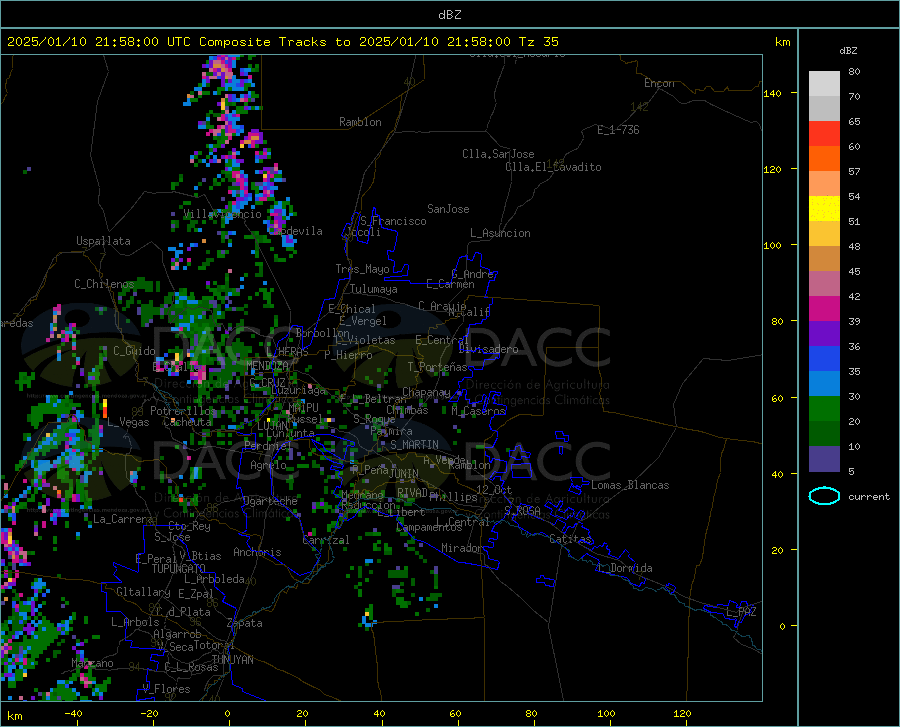
Task: Click the Clla.El_Cavadito label
Action: tap(553, 167)
